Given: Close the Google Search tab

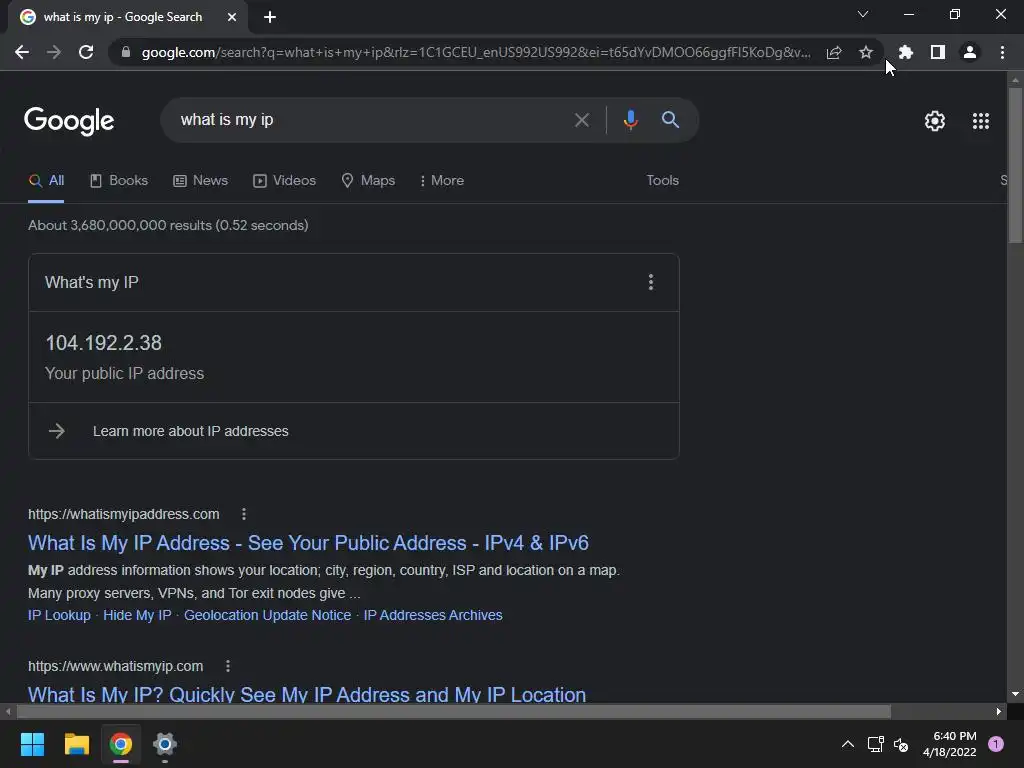Looking at the screenshot, I should pos(232,17).
